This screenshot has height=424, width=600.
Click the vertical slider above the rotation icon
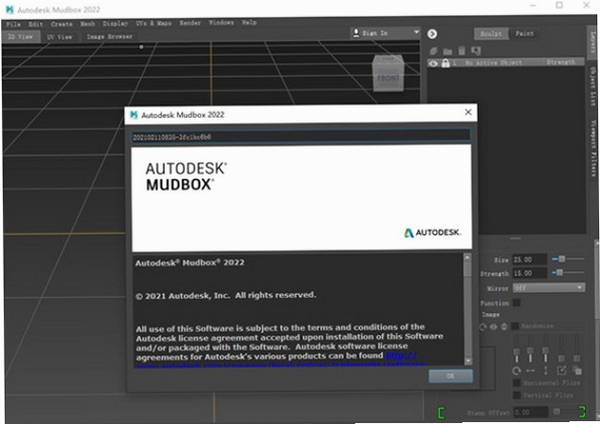tap(516, 350)
